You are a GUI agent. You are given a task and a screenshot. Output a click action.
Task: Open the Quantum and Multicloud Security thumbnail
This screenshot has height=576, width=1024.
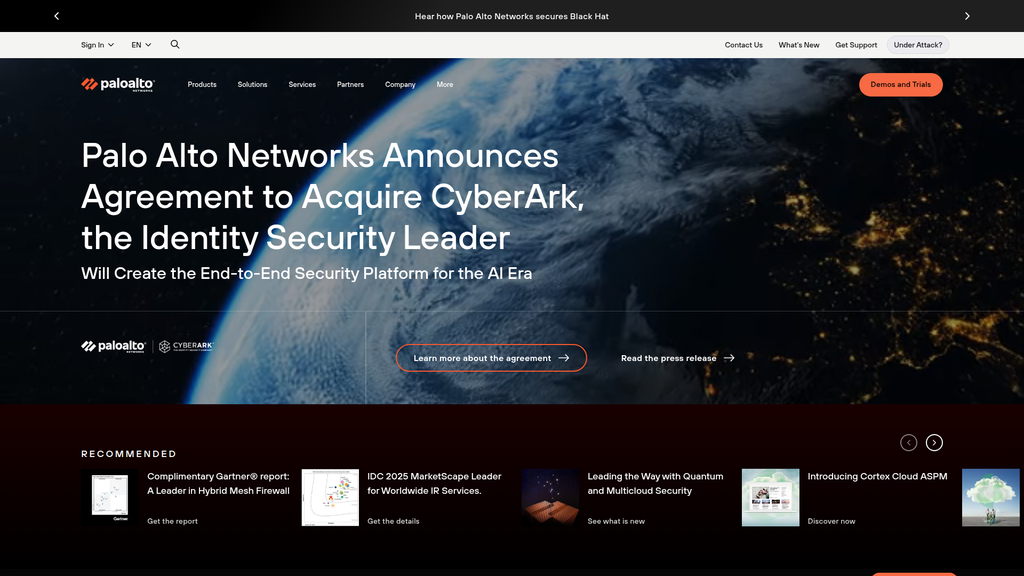pyautogui.click(x=550, y=497)
